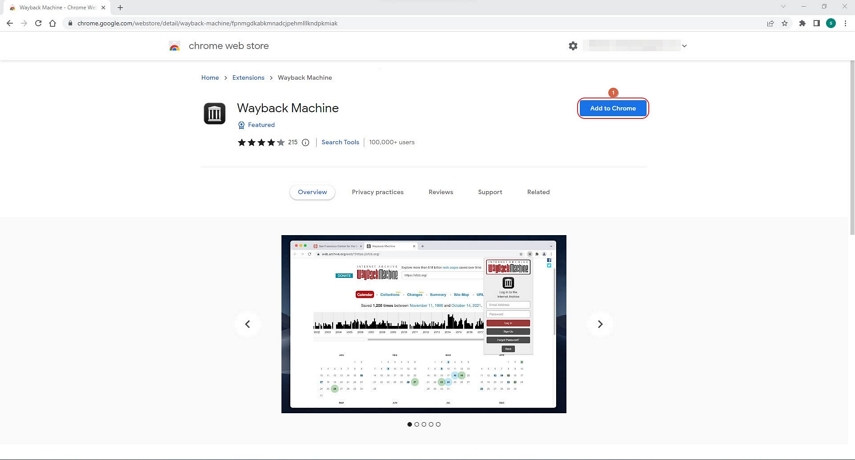Select the third carousel dot
Screen dimensions: 855x460
424,425
